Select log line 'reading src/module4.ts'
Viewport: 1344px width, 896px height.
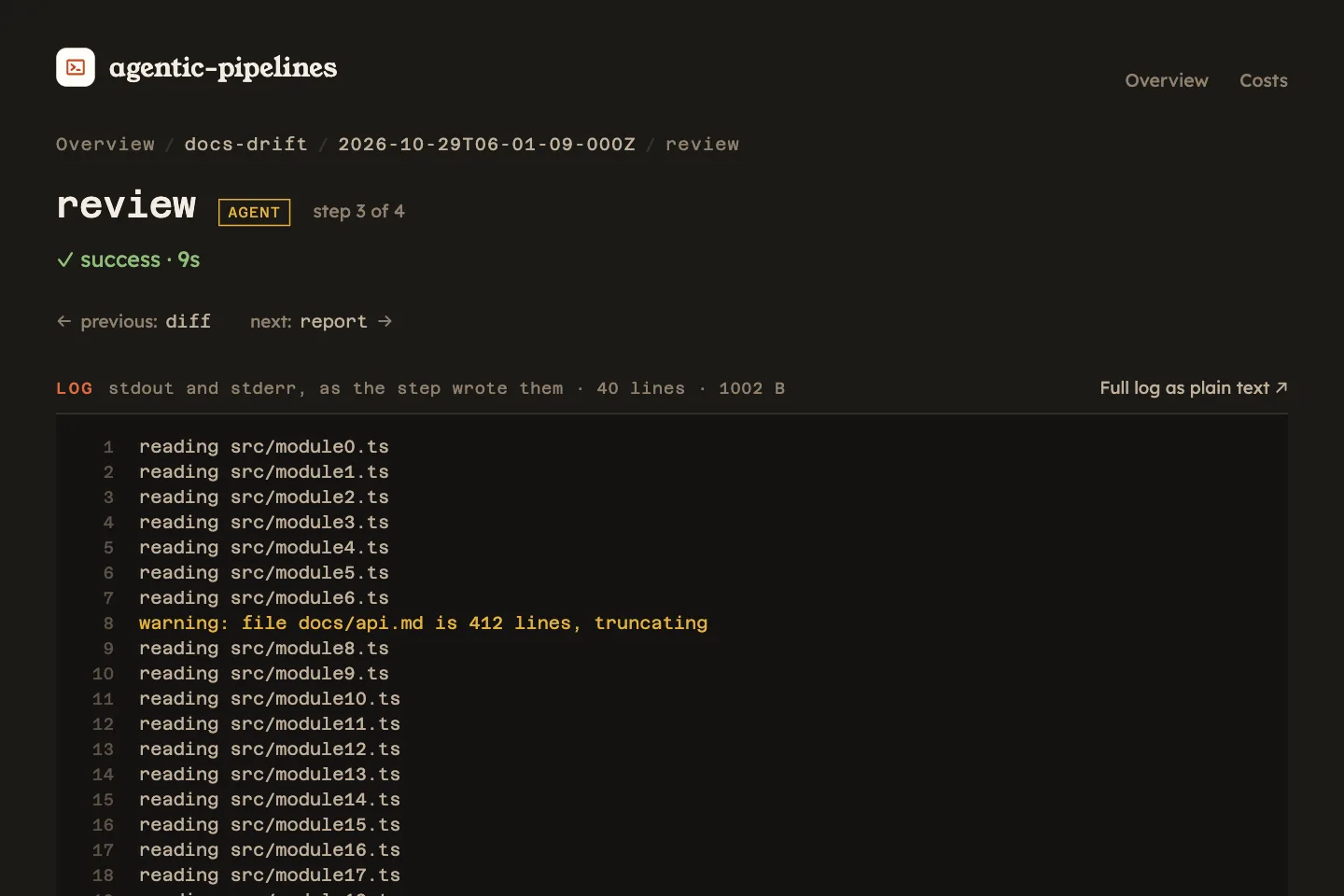pyautogui.click(x=264, y=548)
